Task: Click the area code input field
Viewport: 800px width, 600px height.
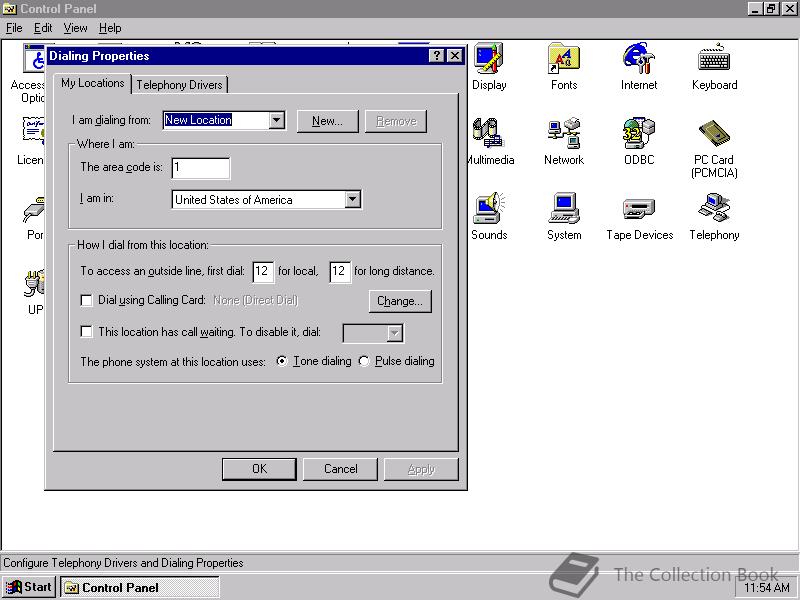Action: tap(201, 168)
